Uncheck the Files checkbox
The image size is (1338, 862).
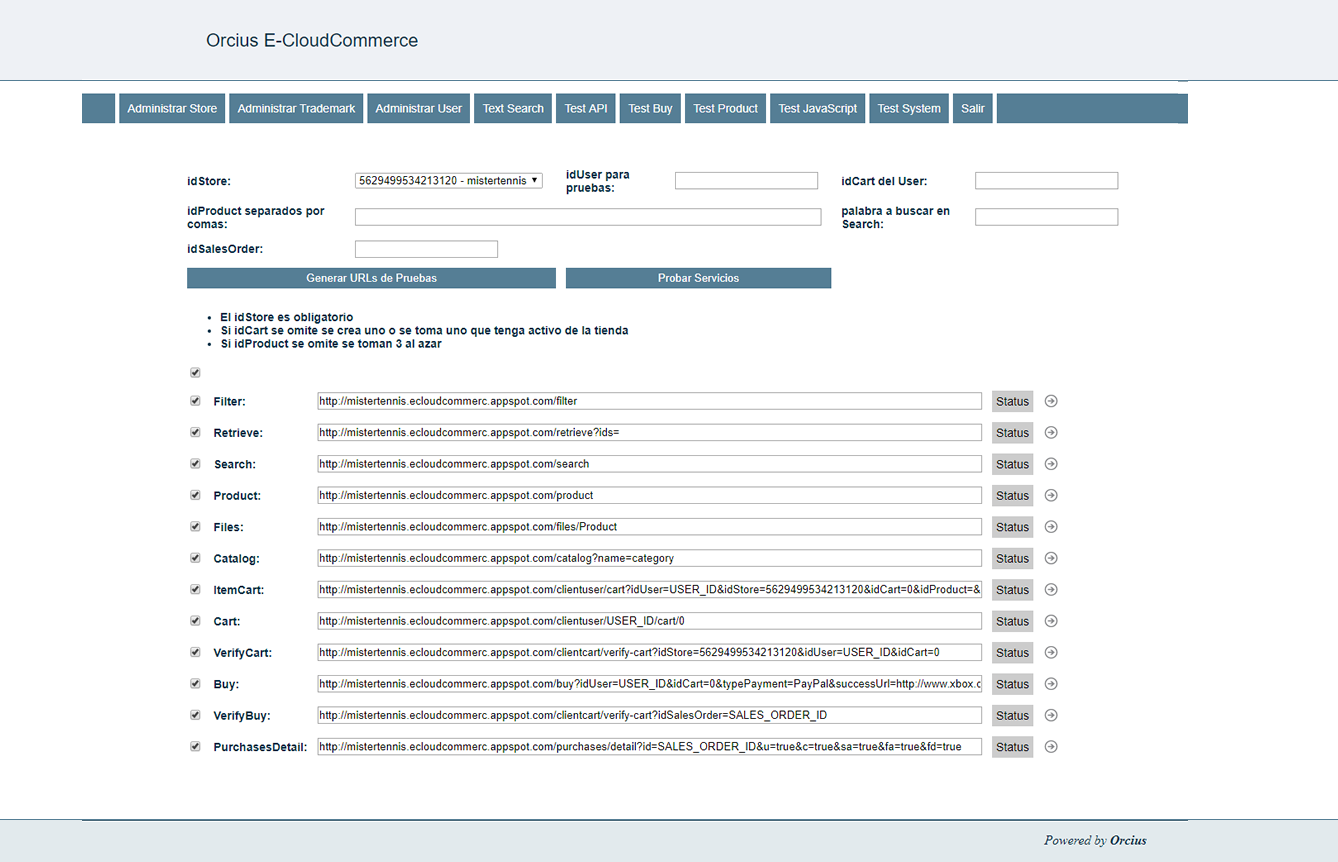[195, 527]
